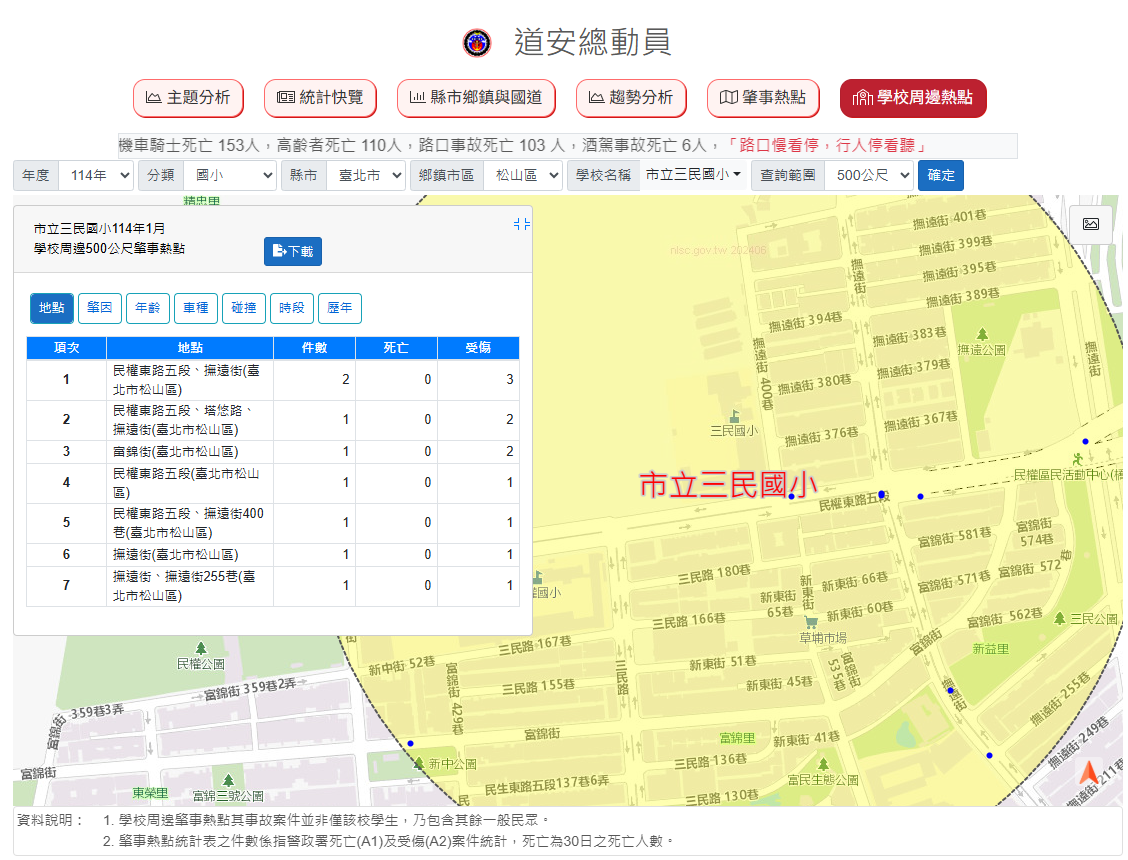Screen dimensions: 1128x860
Task: Expand the 分類 國小 dropdown
Action: pyautogui.click(x=229, y=175)
